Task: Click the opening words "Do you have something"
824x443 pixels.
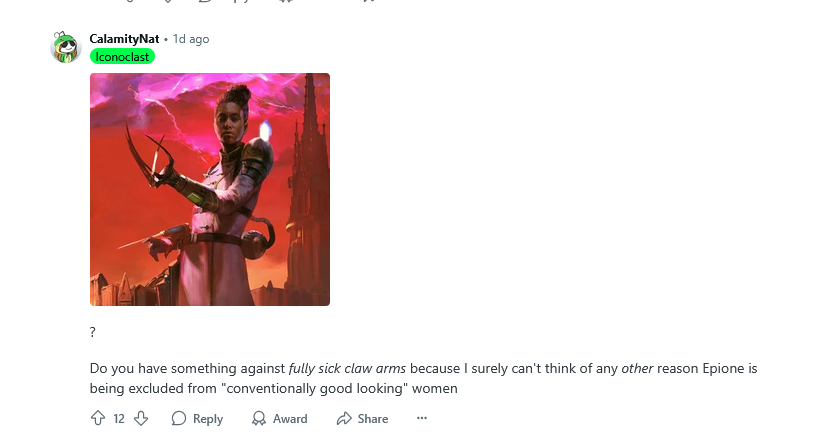Action: click(149, 369)
